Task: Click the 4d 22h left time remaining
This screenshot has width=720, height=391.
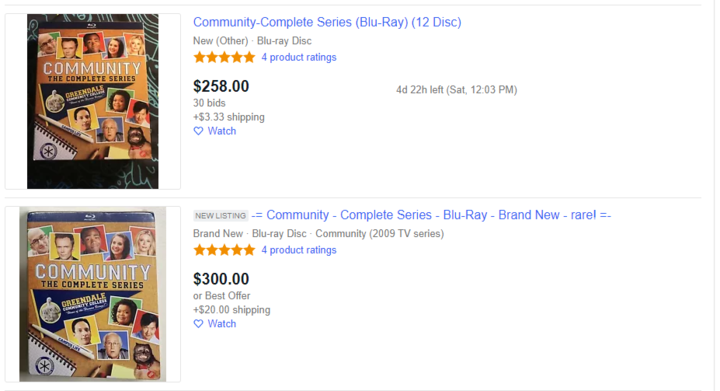Action: pos(456,89)
